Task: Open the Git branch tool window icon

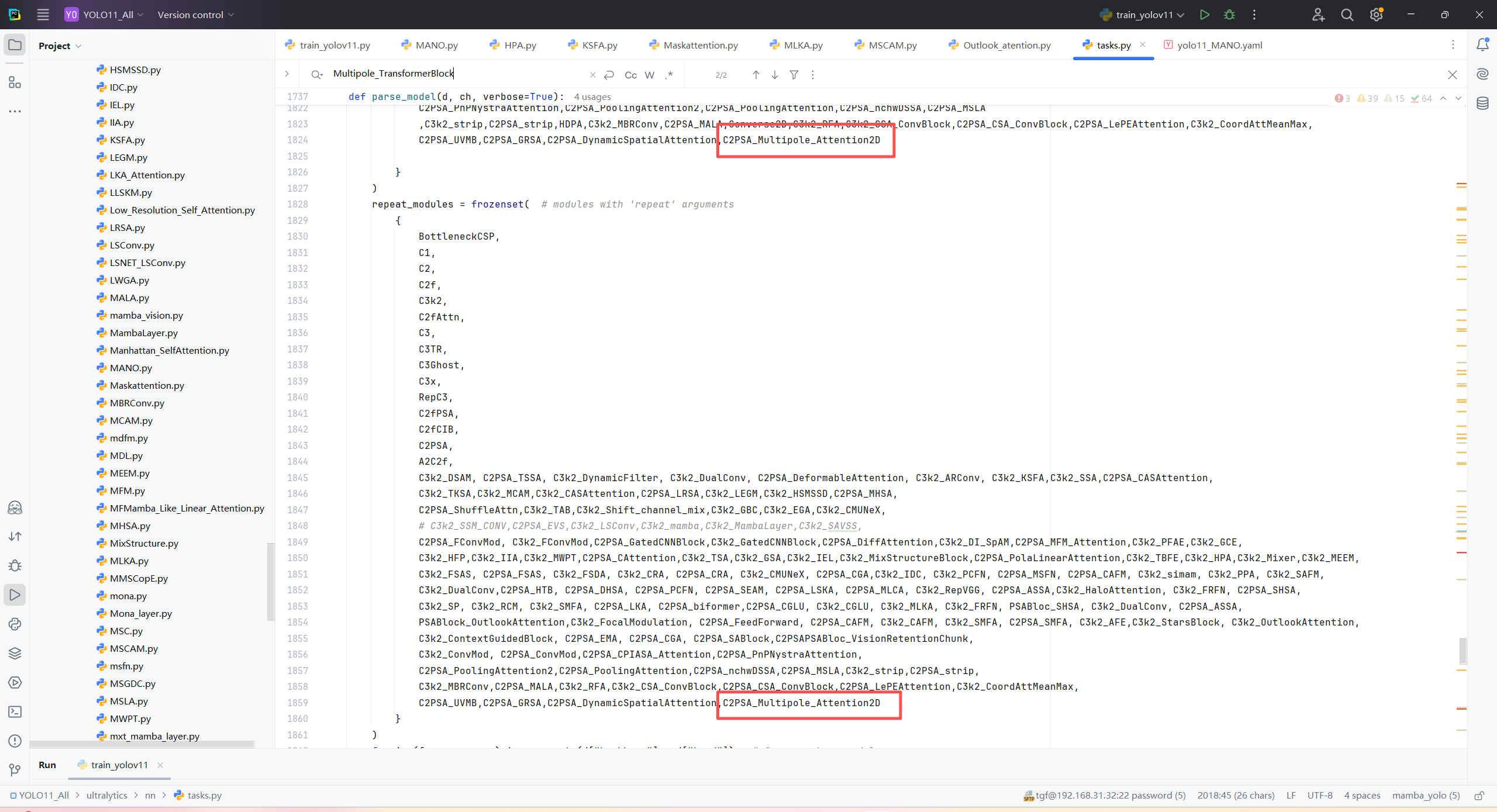Action: pos(15,770)
